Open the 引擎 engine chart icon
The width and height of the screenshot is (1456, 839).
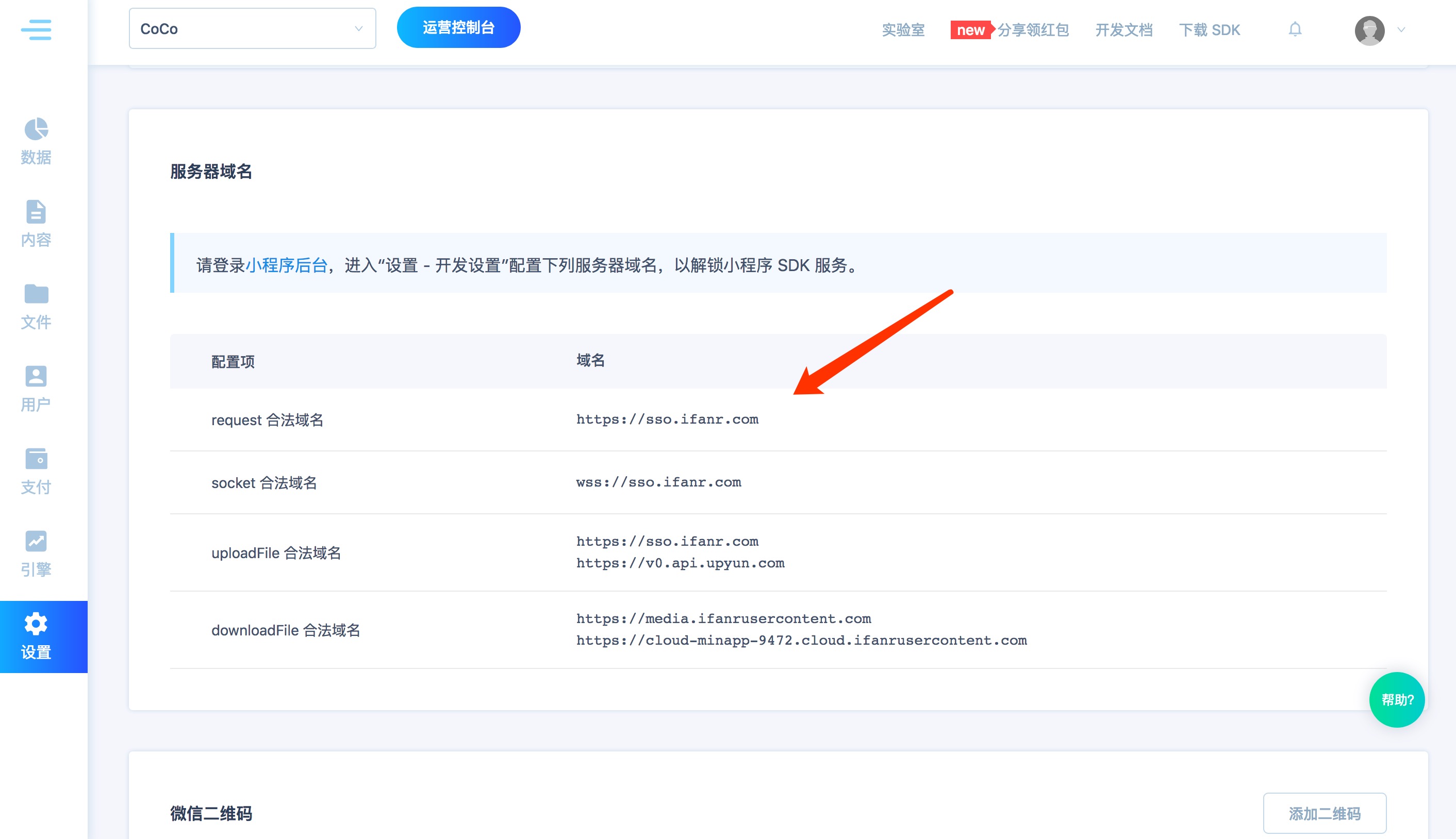(36, 542)
